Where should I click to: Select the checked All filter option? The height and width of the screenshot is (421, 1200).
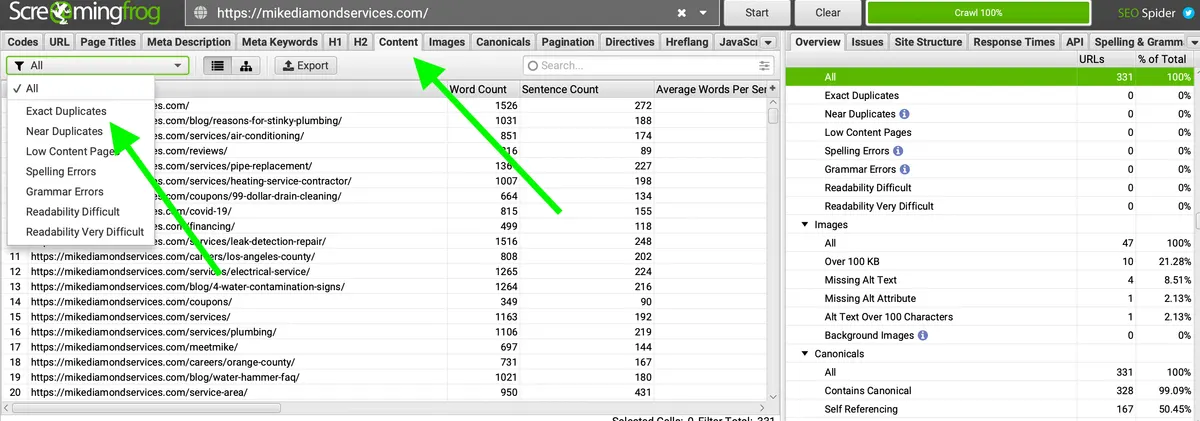[x=80, y=89]
